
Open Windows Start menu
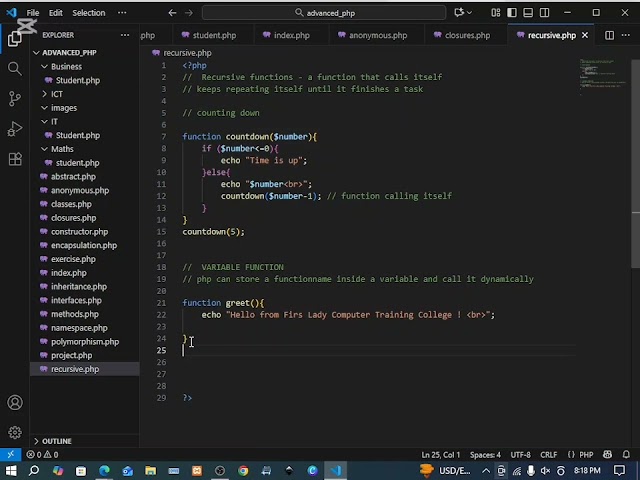[11, 471]
